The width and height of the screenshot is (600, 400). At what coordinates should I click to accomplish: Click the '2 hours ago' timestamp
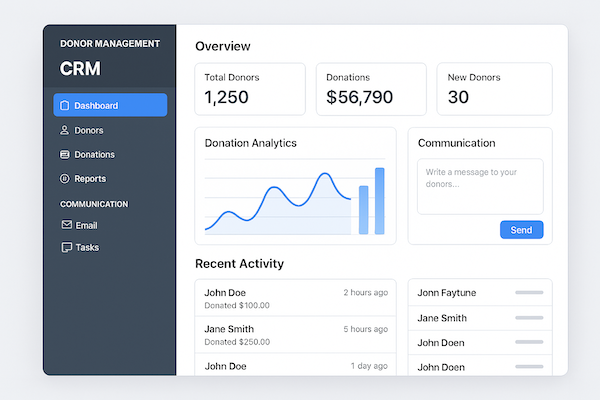[365, 292]
